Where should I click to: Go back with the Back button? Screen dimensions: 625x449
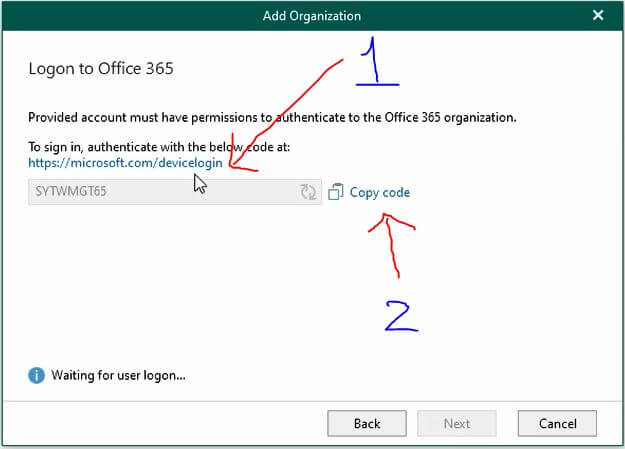coord(367,423)
